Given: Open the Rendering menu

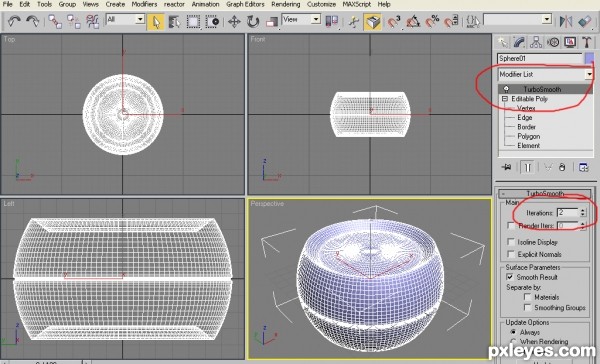Looking at the screenshot, I should coord(286,4).
